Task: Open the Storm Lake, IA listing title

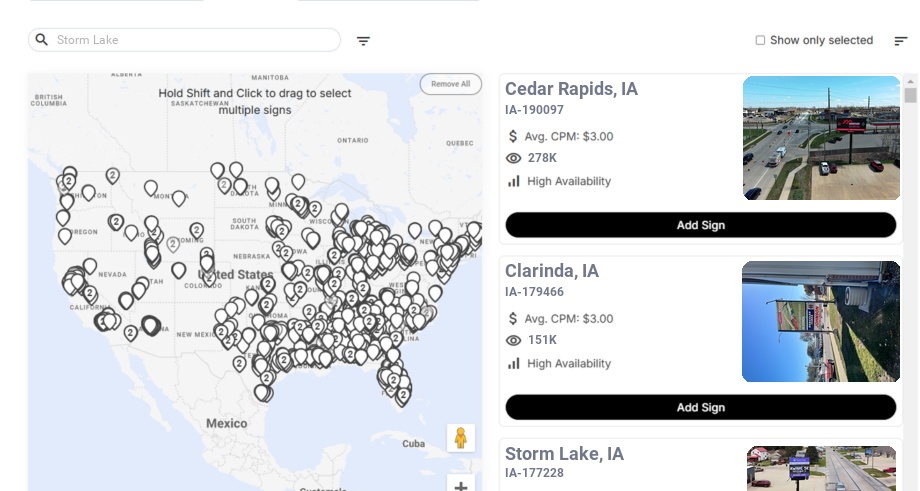Action: click(x=564, y=454)
